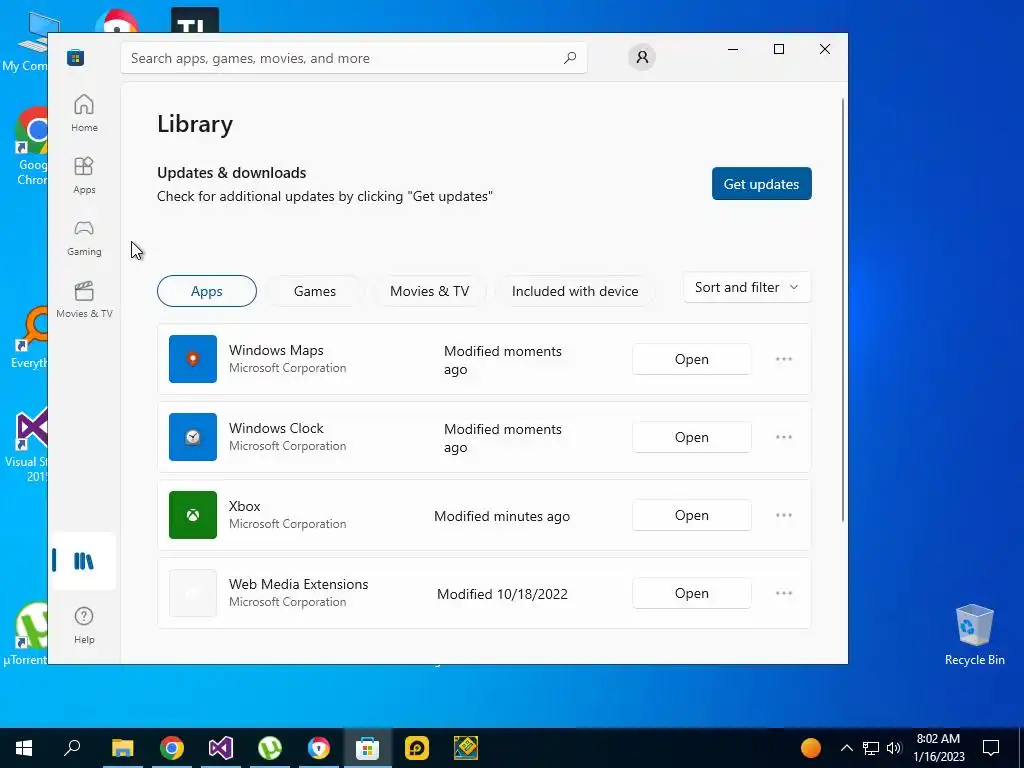This screenshot has height=768, width=1024.
Task: Click the search magnifier icon
Action: (570, 57)
